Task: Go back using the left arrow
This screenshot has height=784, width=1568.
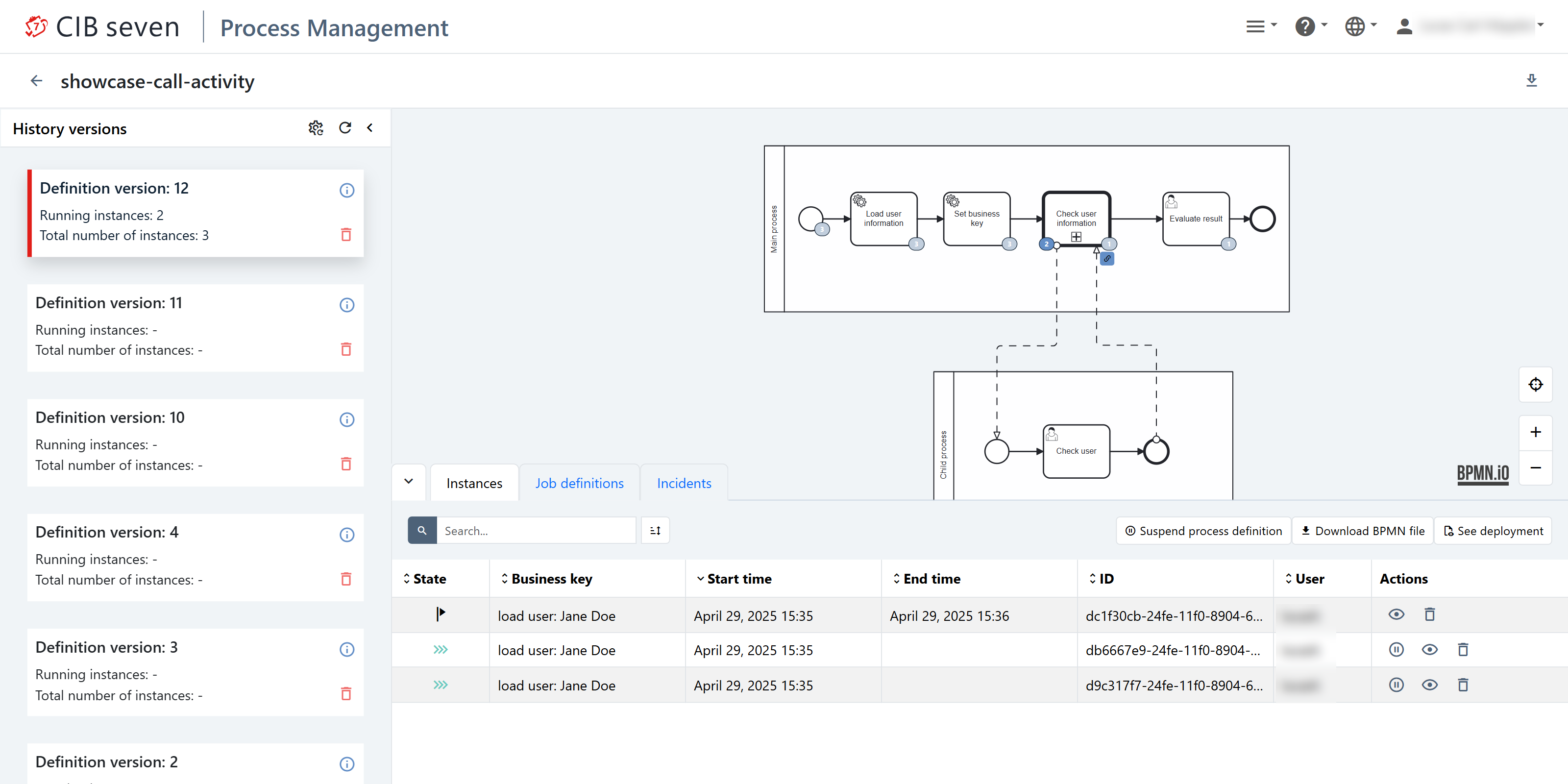Action: [x=37, y=81]
